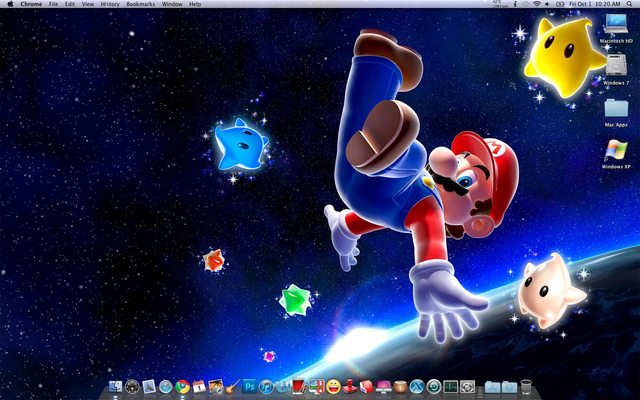Launch Photoshop from the dock
The image size is (640, 400).
[249, 386]
